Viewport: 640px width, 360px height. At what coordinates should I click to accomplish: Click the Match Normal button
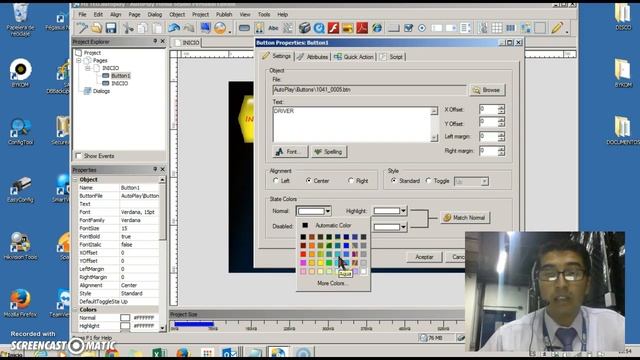(x=464, y=218)
